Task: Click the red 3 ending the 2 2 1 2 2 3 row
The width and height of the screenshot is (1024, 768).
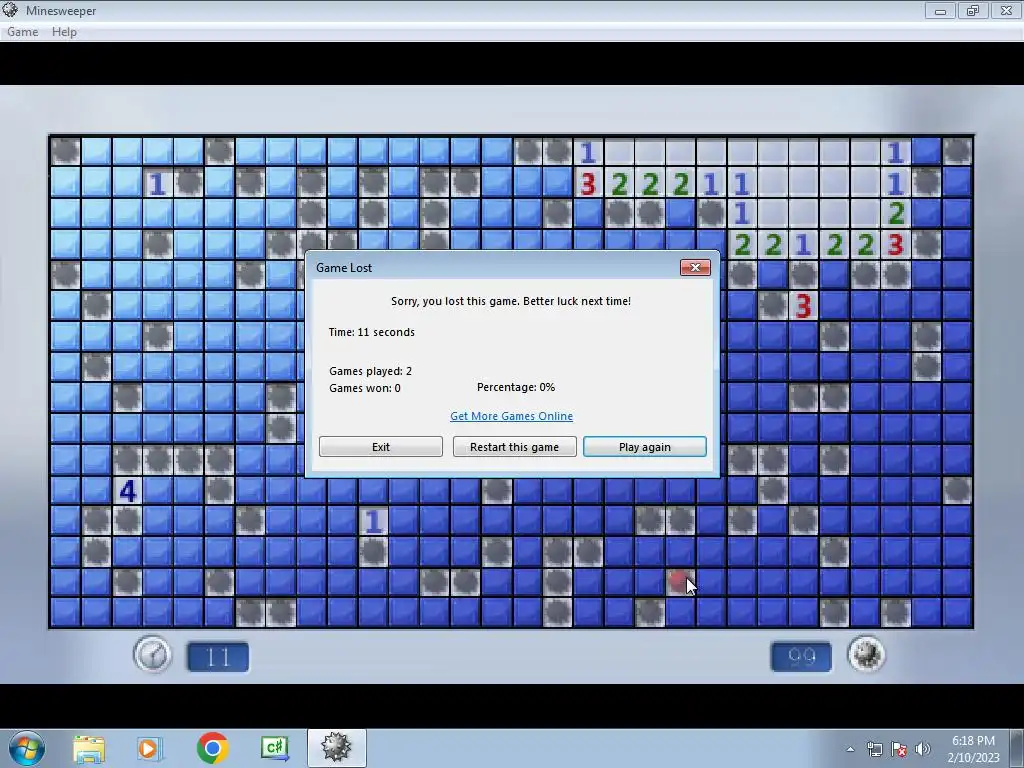Action: pyautogui.click(x=895, y=245)
